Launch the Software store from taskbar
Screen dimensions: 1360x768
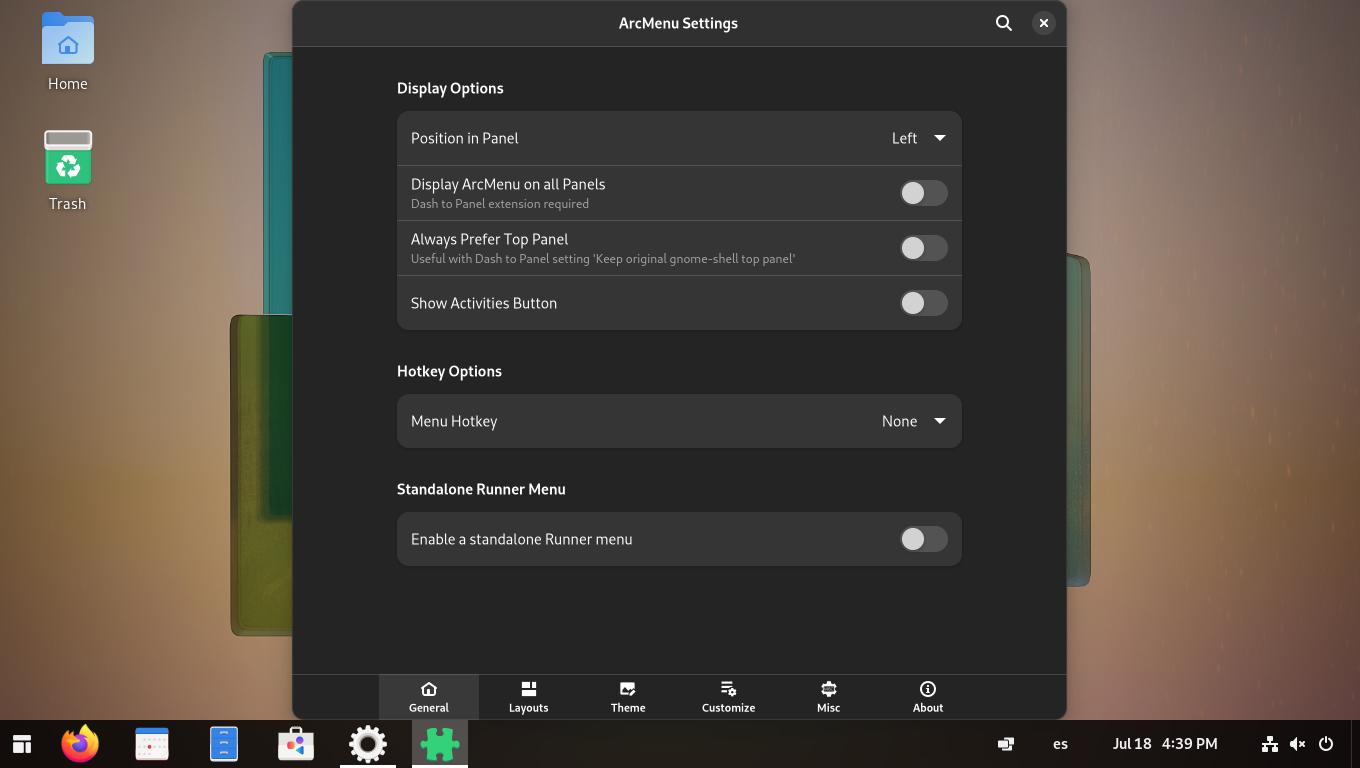pos(296,744)
